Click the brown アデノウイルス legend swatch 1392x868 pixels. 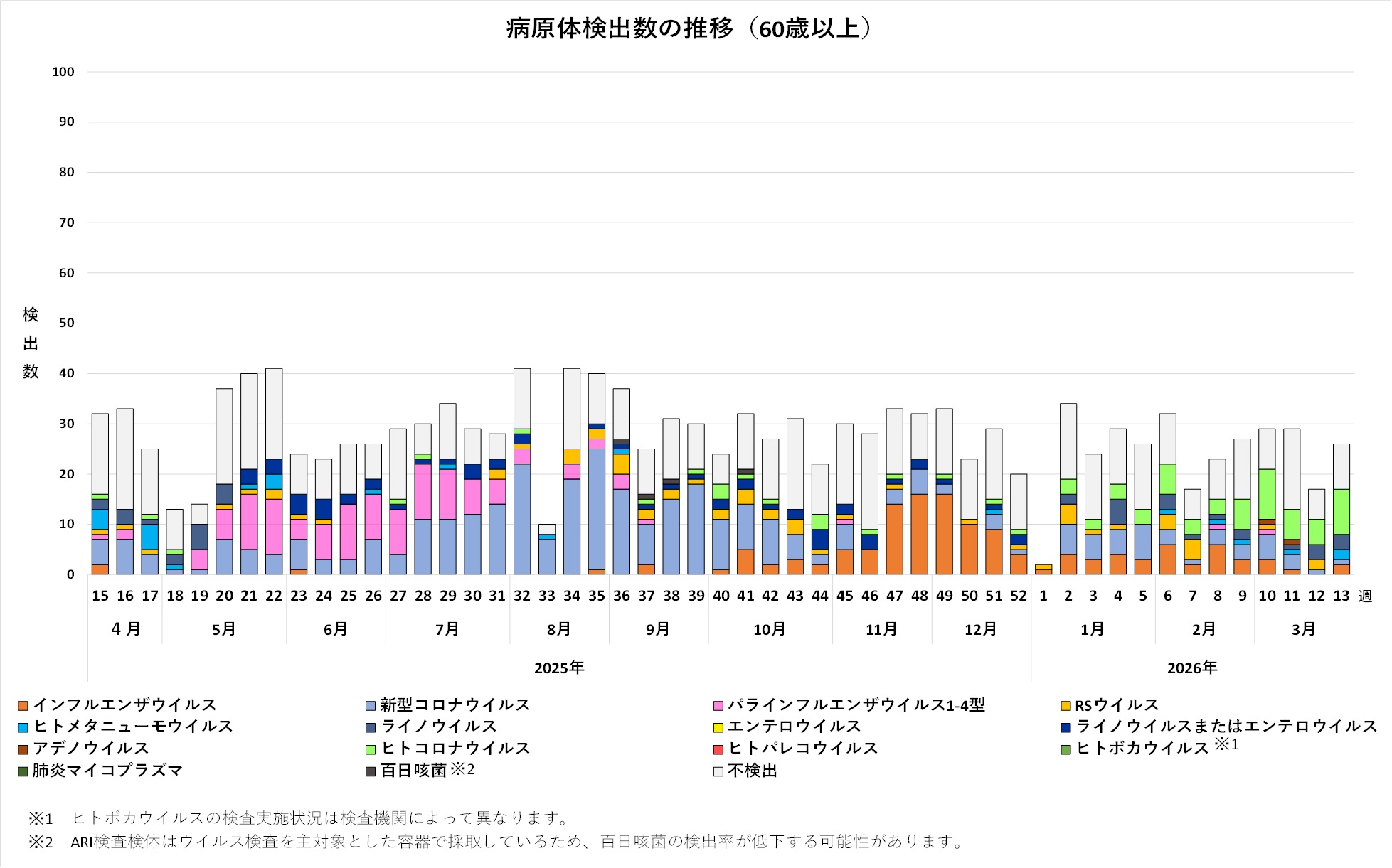[x=23, y=749]
